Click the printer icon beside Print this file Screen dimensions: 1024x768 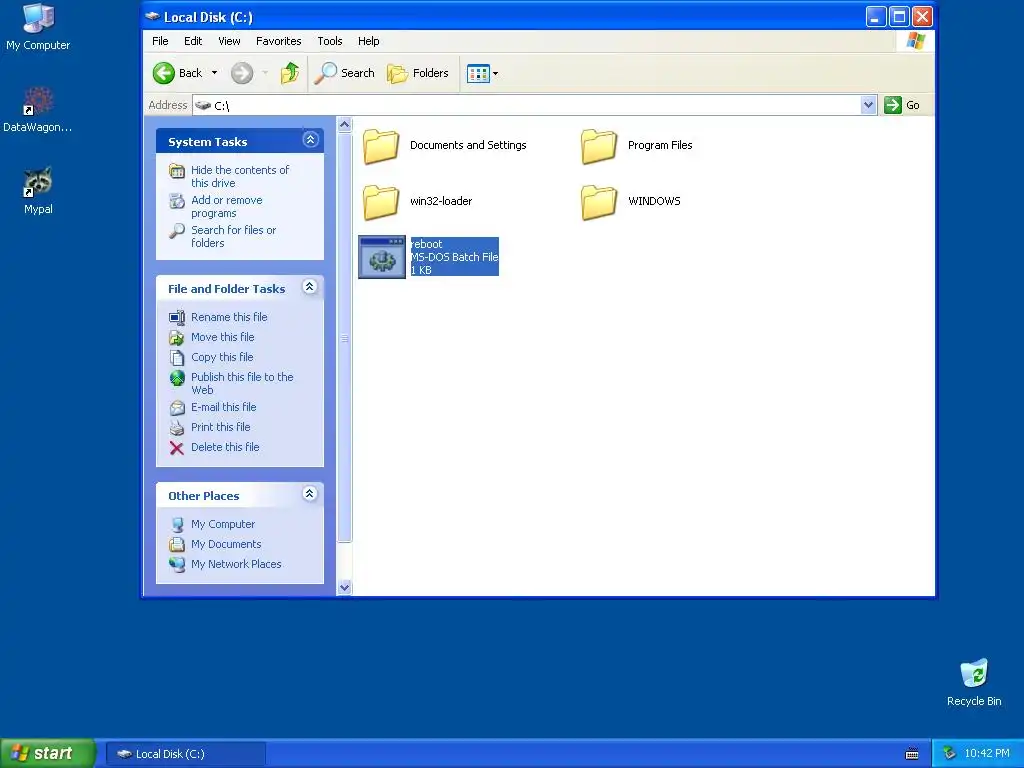pyautogui.click(x=177, y=428)
